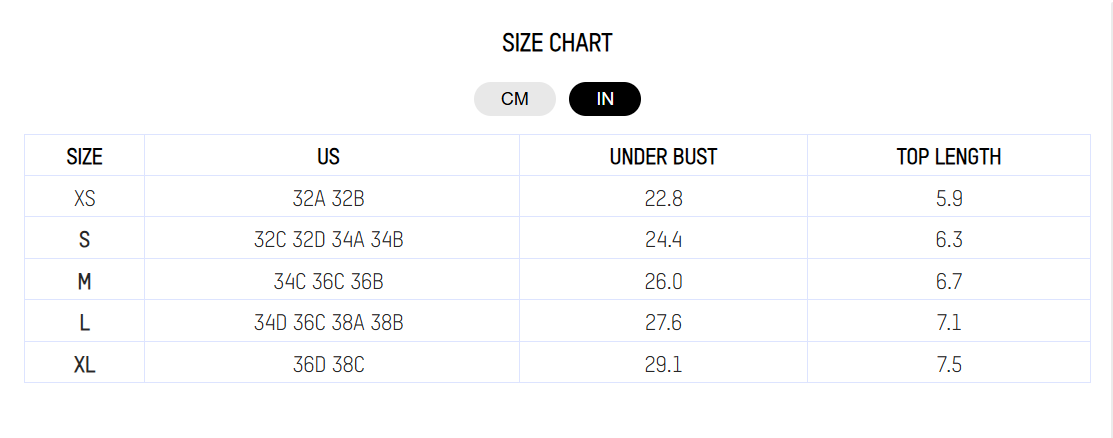Viewport: 1113px width, 438px height.
Task: Click the 36D 38C US cell
Action: point(329,365)
